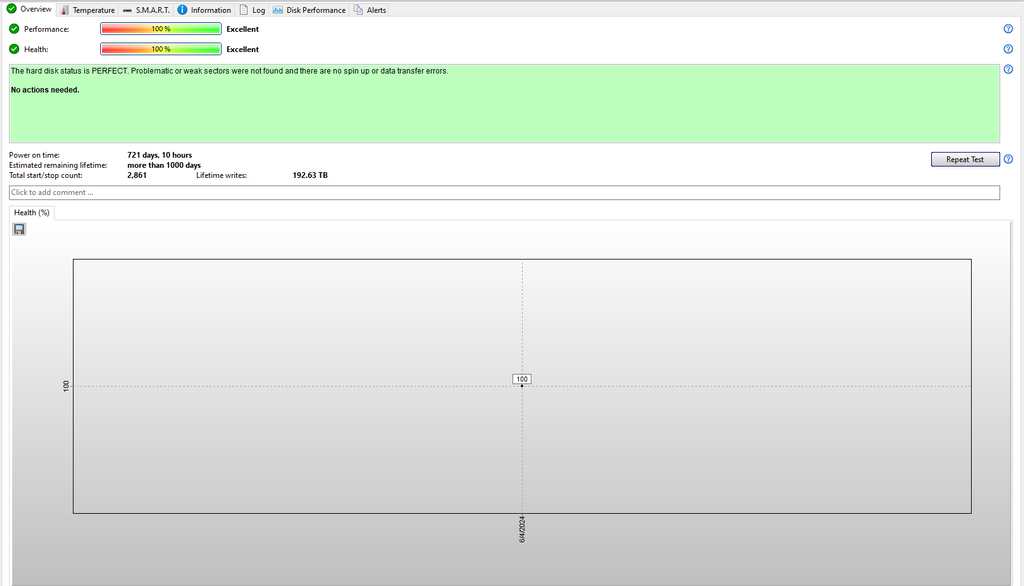Open the S.M.A.R.T. tab
The image size is (1024, 586).
(146, 10)
